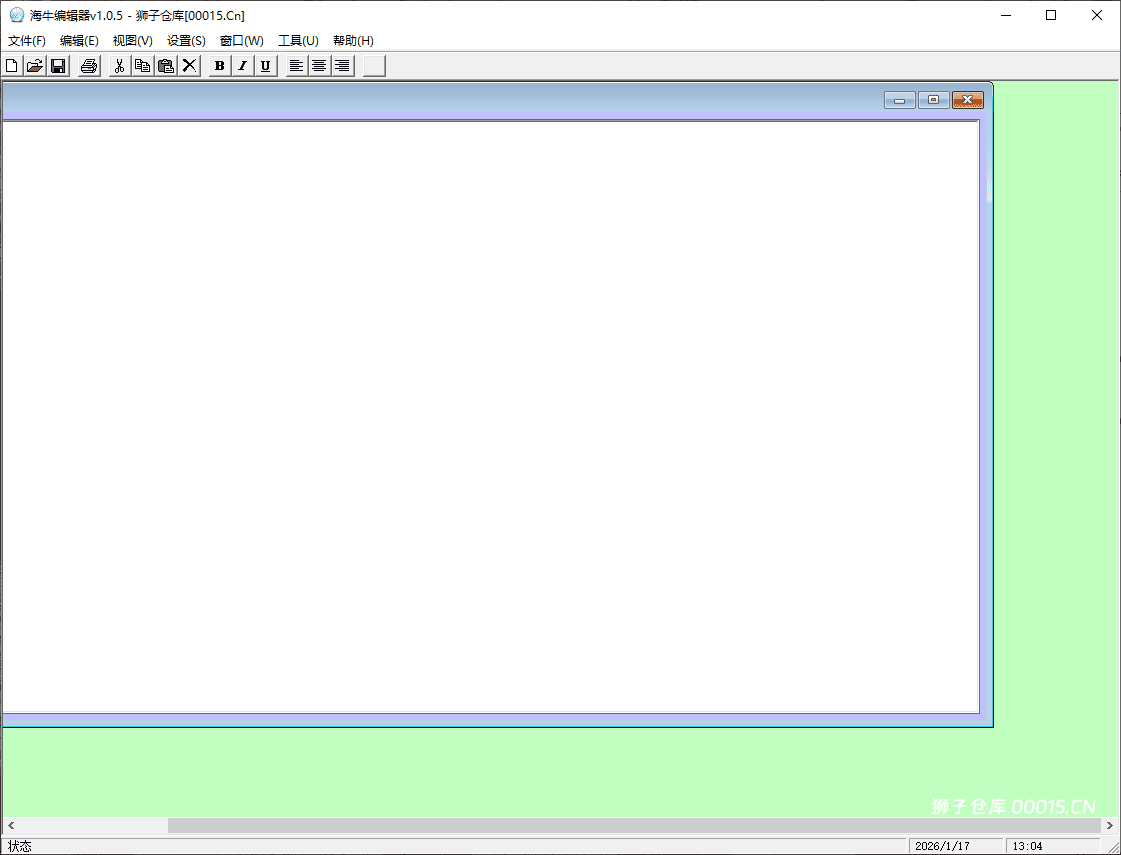Screen dimensions: 1121x855
Task: Toggle italic formatting
Action: 242,66
